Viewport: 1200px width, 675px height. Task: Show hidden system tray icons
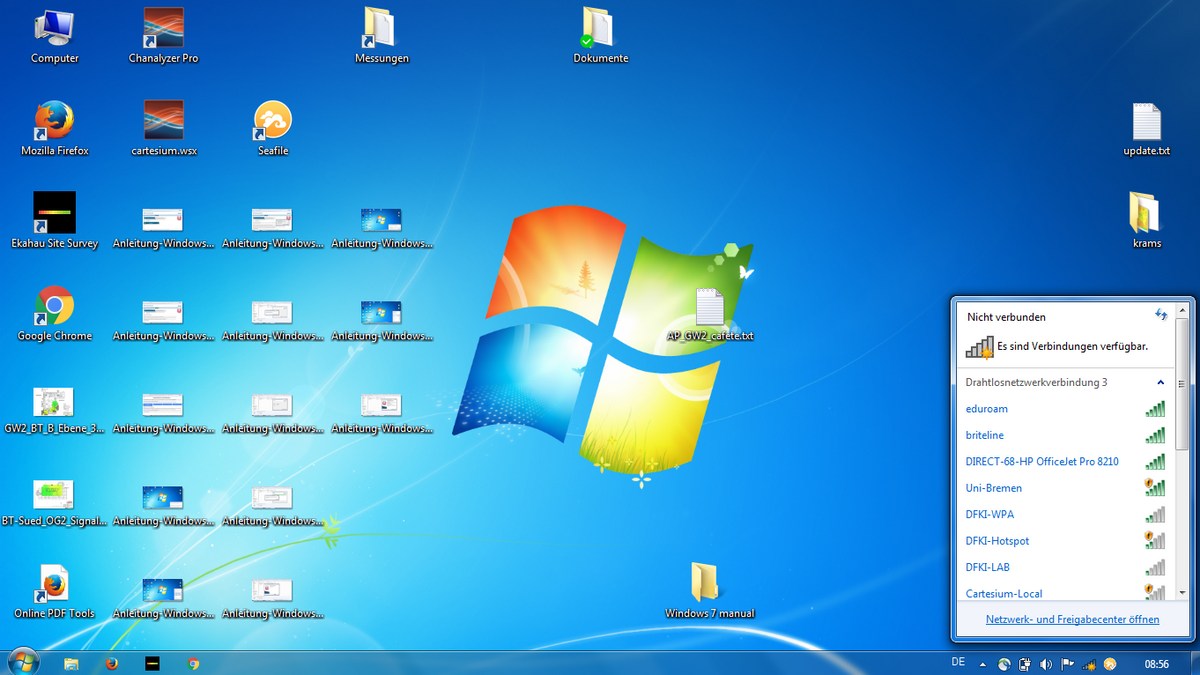982,664
